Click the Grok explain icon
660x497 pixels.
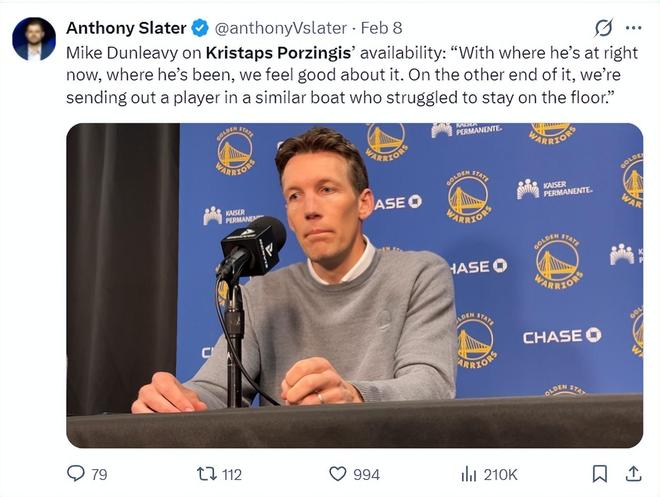coord(603,27)
